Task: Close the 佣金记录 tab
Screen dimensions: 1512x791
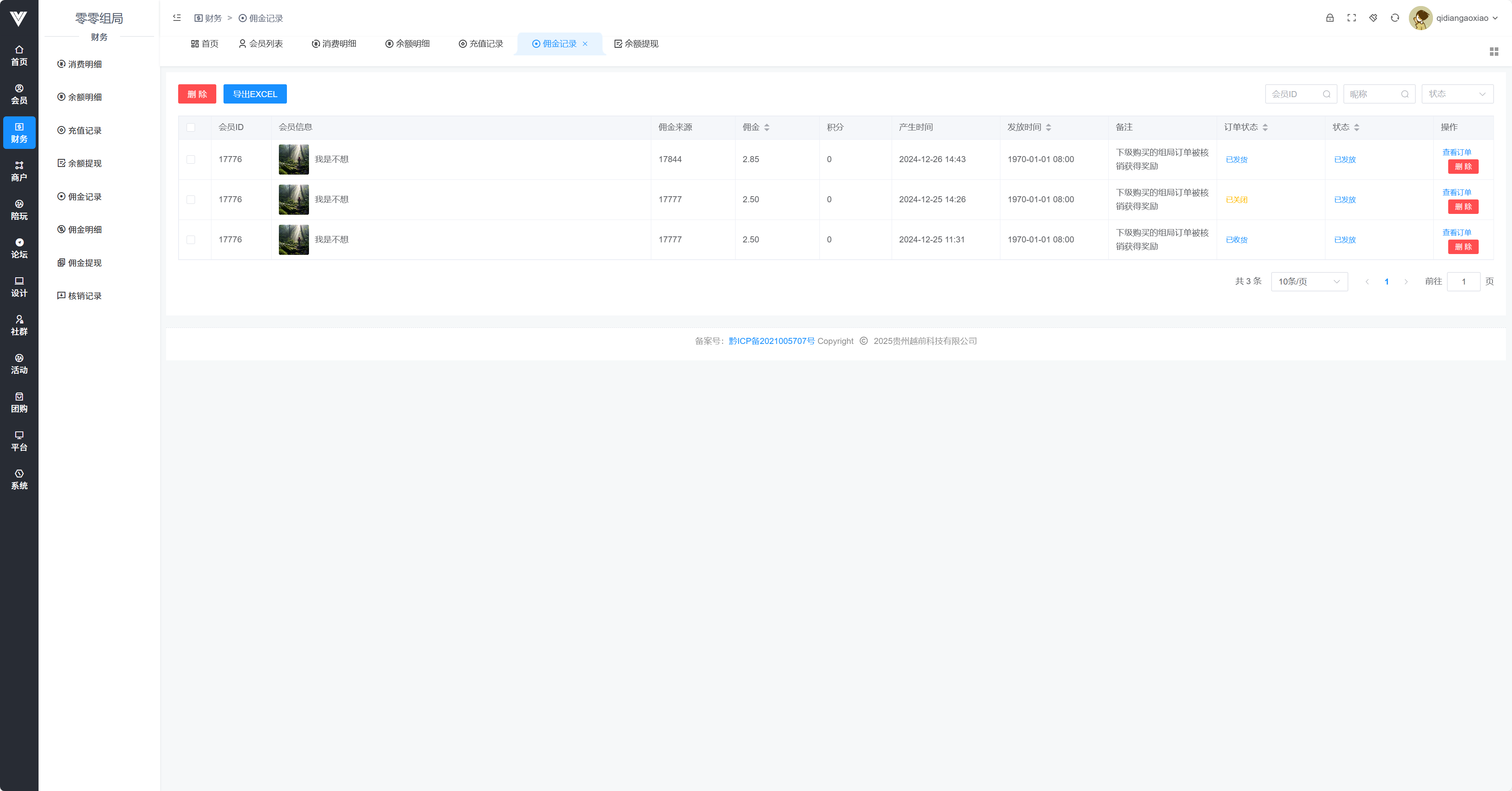Action: coord(585,43)
